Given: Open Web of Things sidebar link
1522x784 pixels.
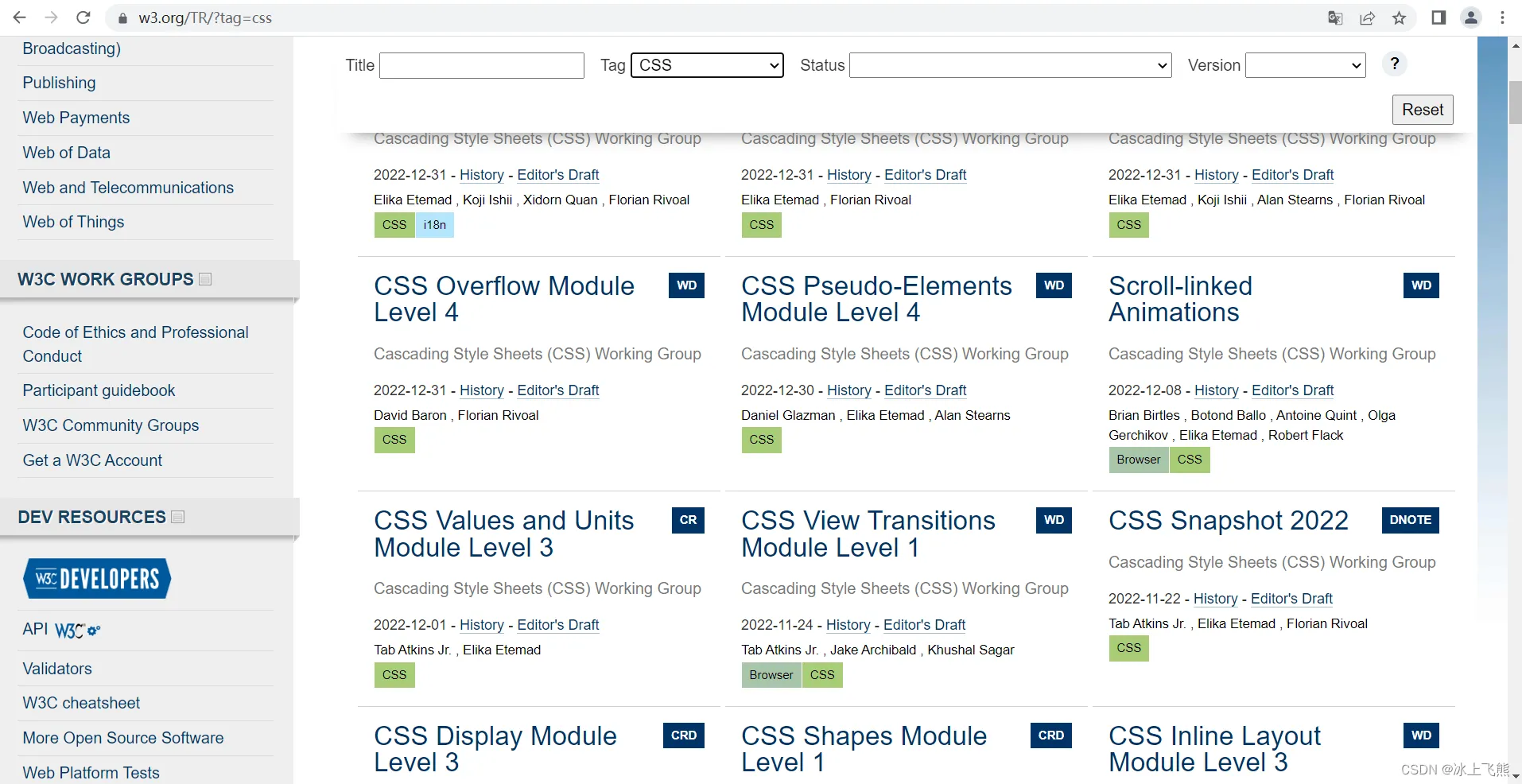Looking at the screenshot, I should 73,222.
